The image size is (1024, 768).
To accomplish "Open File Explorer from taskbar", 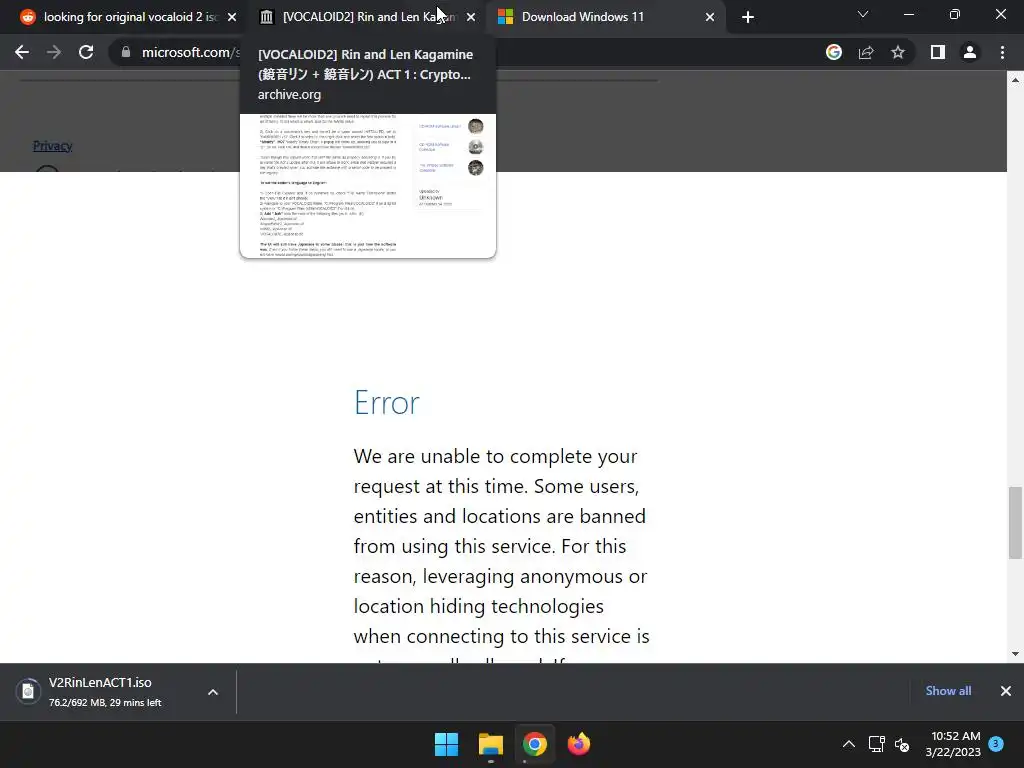I will click(x=490, y=744).
